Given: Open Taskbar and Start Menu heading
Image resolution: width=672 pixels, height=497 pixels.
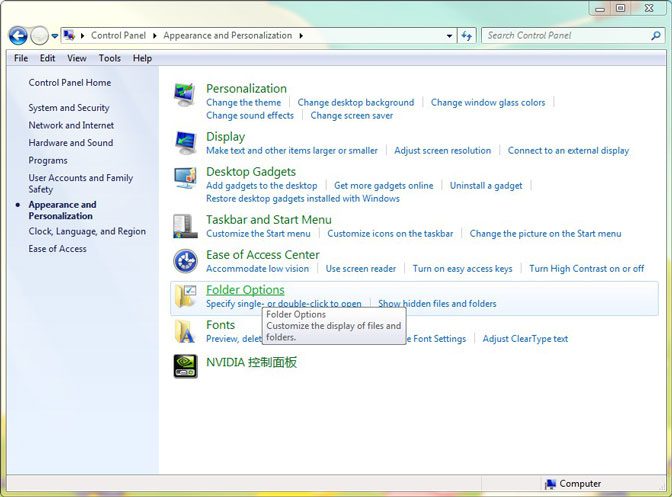Looking at the screenshot, I should coord(269,220).
